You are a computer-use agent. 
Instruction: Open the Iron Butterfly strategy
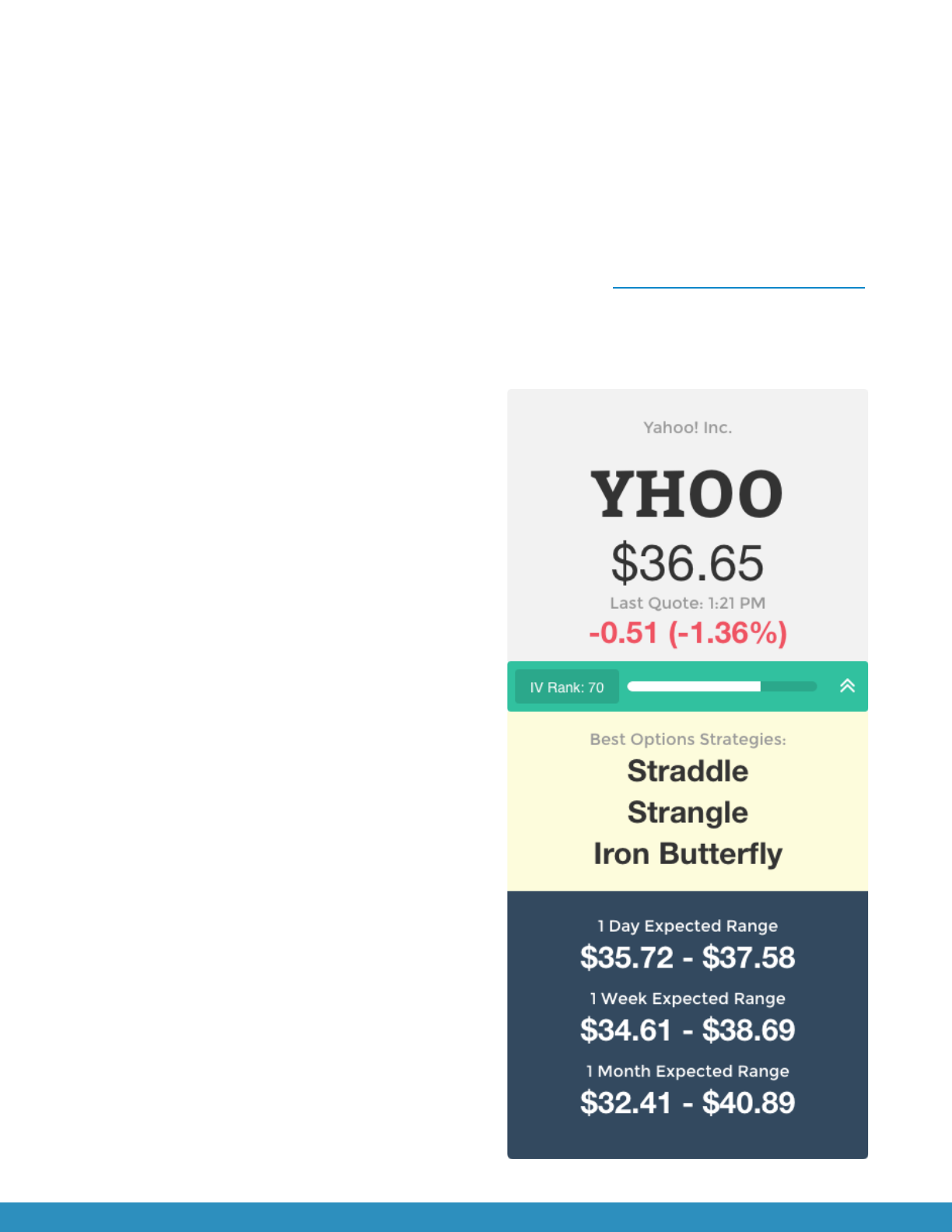pyautogui.click(x=688, y=854)
